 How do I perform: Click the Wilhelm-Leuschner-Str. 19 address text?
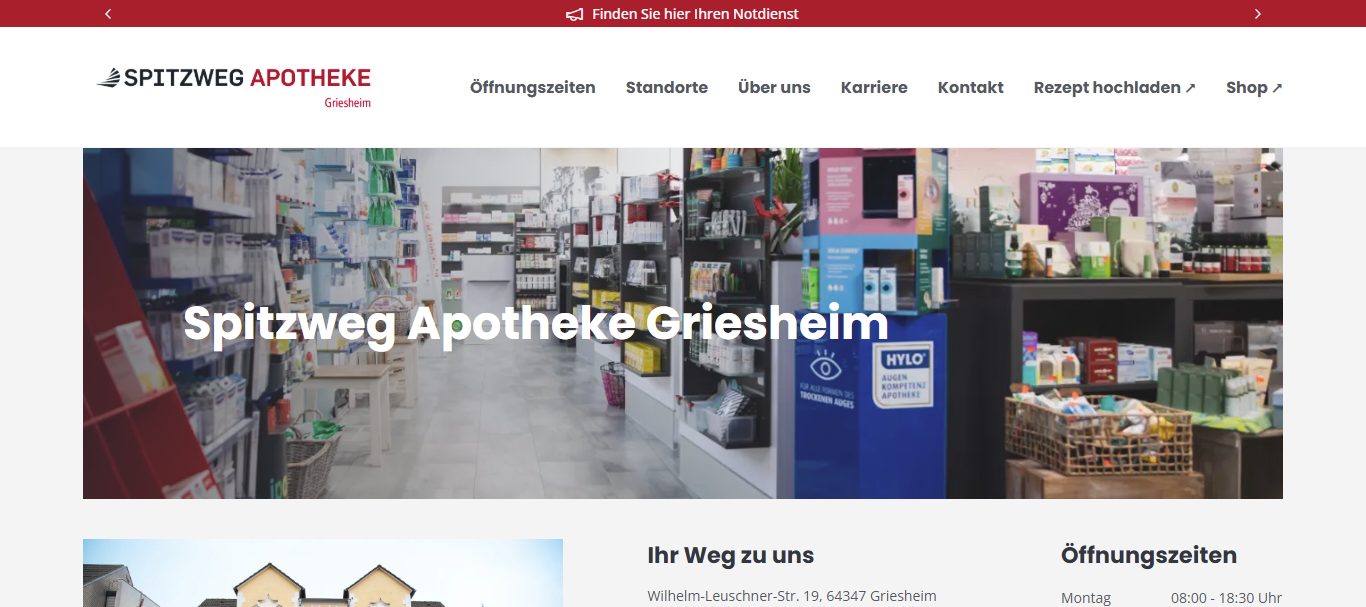click(x=792, y=596)
